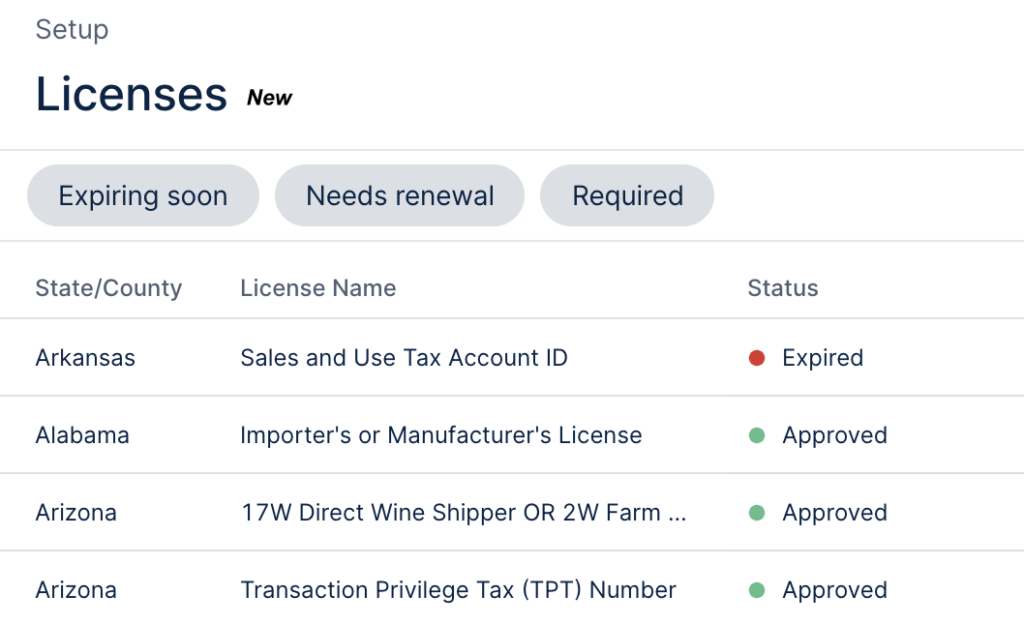Sort by the License Name column header
The height and width of the screenshot is (625, 1024).
(x=318, y=289)
